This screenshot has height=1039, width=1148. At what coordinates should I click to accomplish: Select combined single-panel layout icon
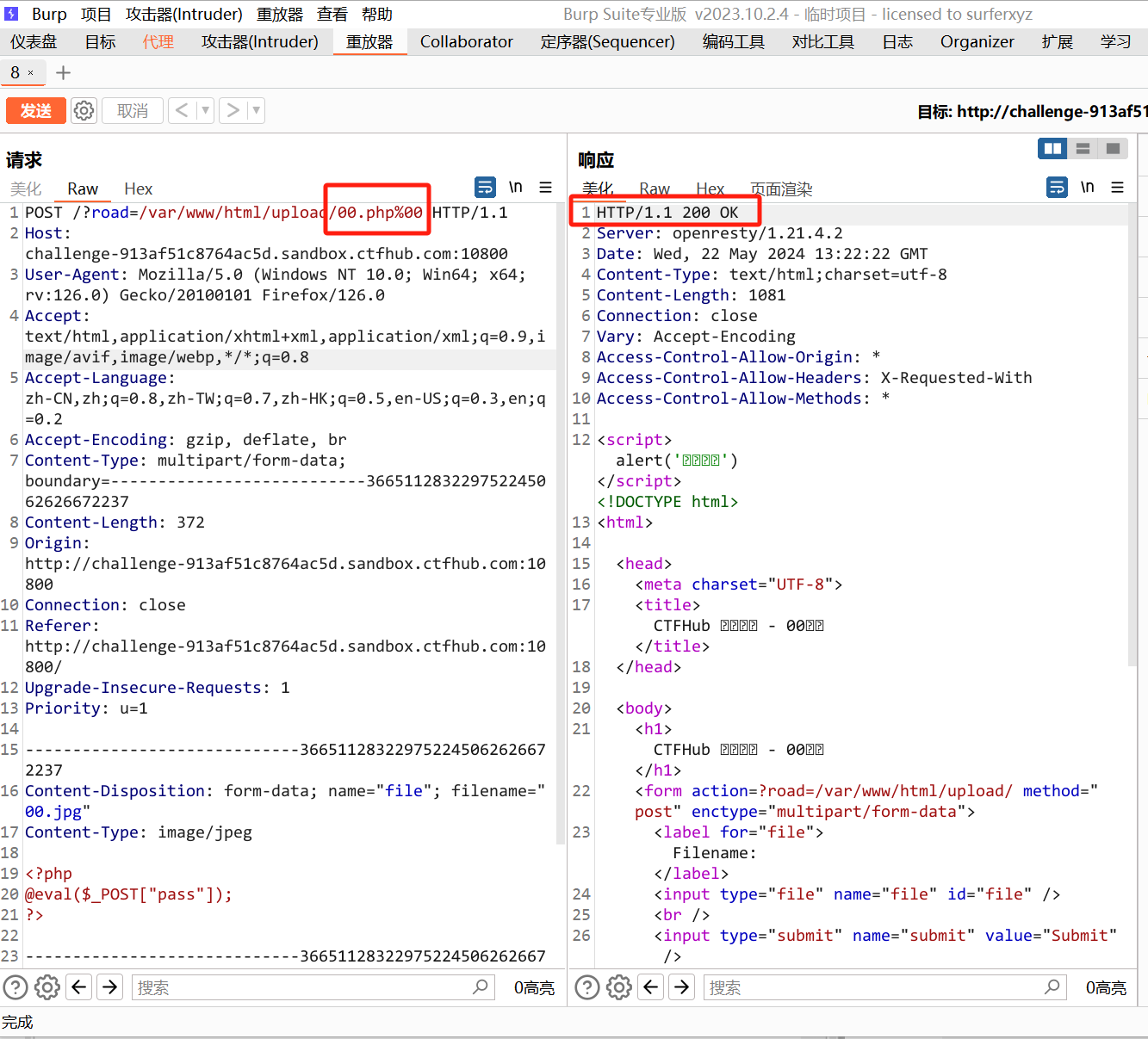[1113, 148]
